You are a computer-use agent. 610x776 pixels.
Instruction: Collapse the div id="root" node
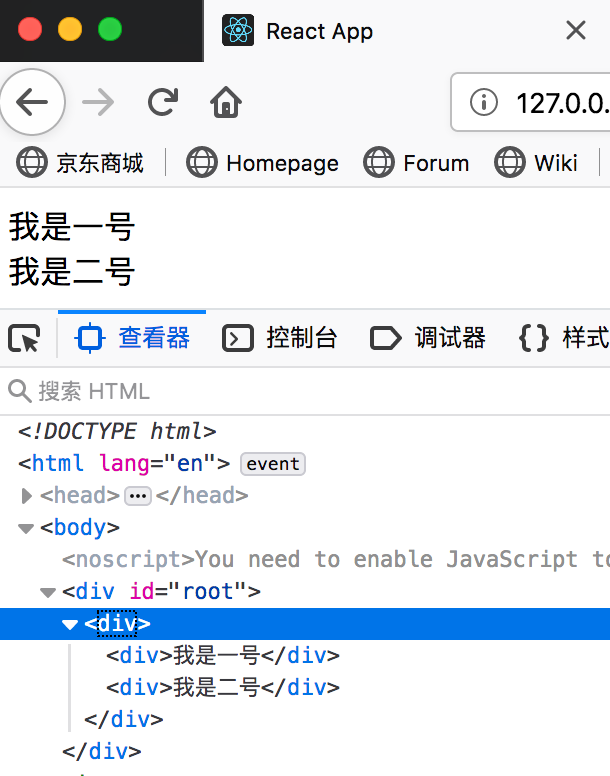47,592
